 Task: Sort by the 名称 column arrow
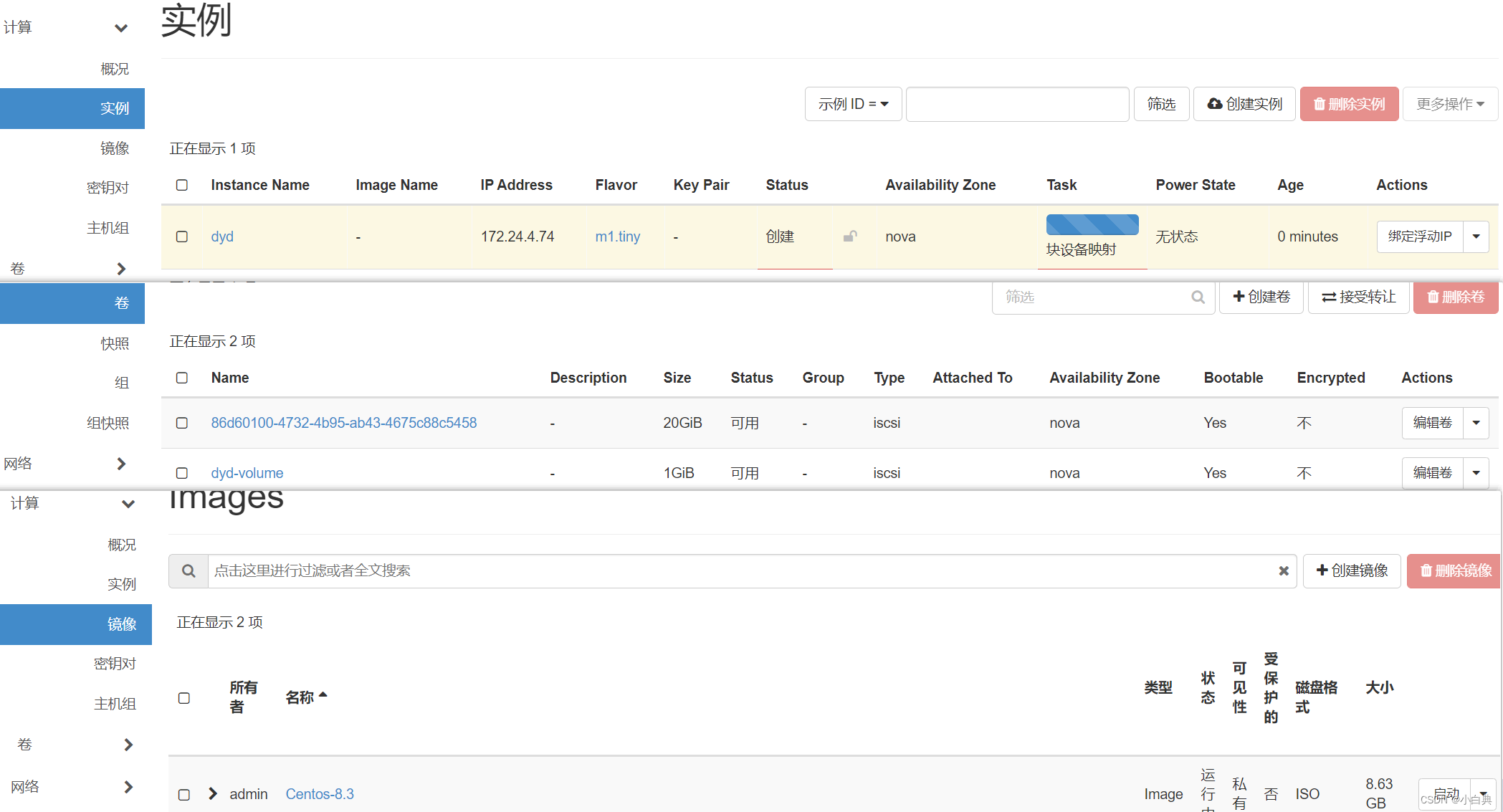[x=323, y=695]
